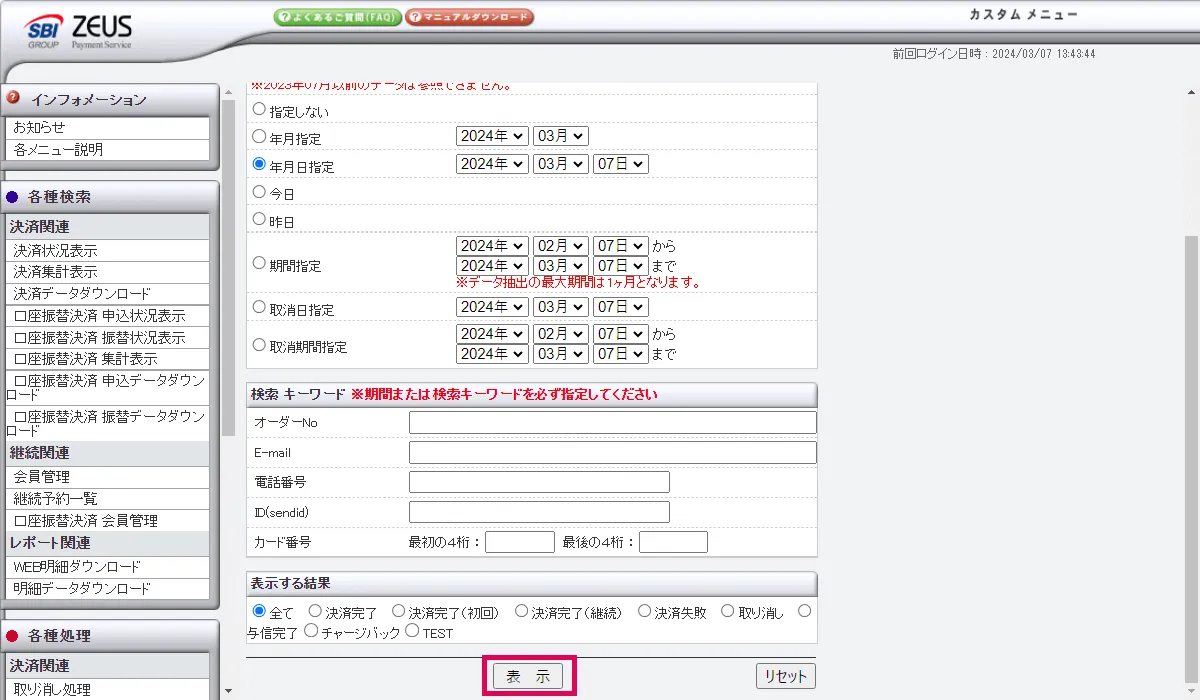Select the 期間指定 radio option
This screenshot has width=1200, height=700.
260,264
